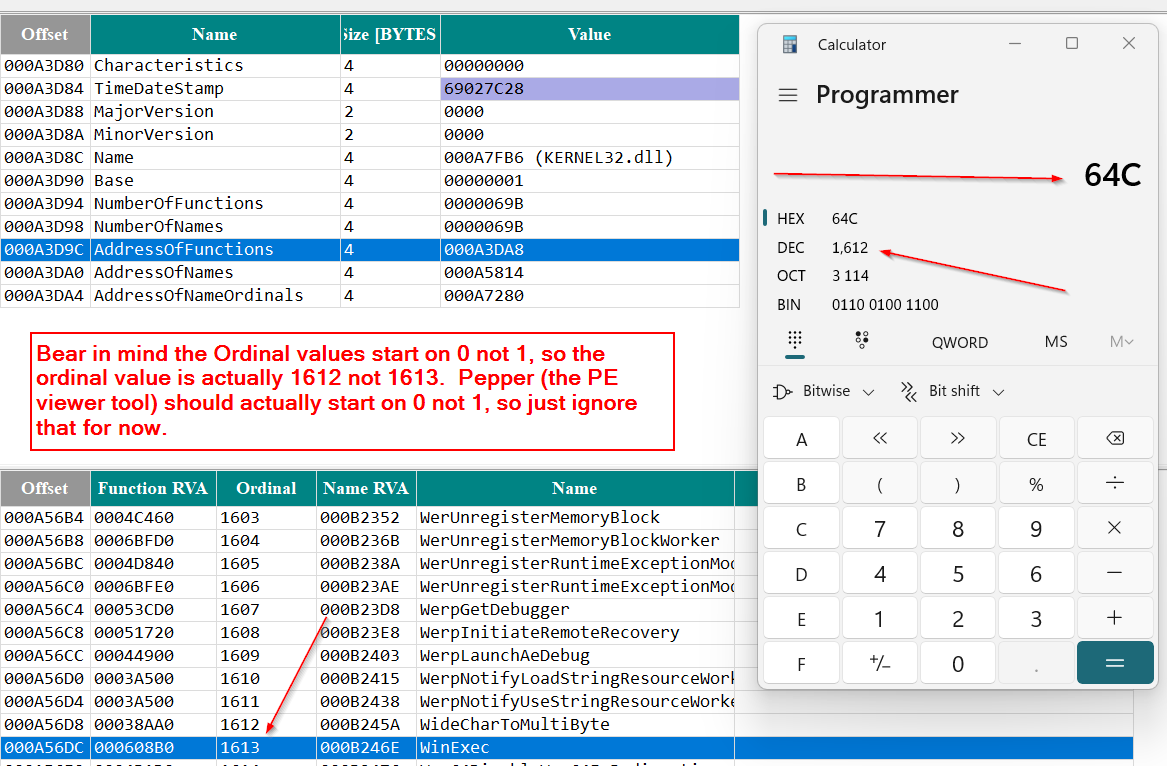Viewport: 1167px width, 766px height.
Task: Click the divide operator key
Action: 1114,484
